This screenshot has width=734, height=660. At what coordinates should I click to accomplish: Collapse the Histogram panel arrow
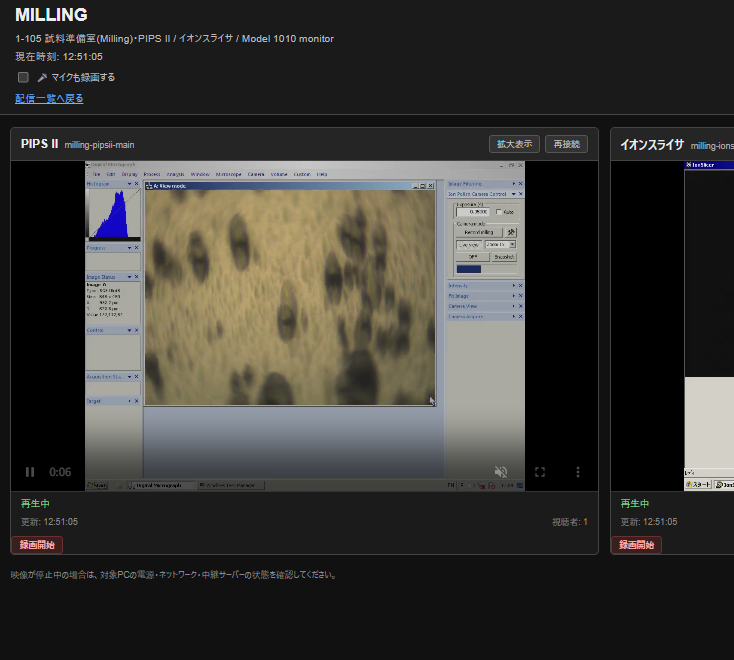tap(130, 184)
